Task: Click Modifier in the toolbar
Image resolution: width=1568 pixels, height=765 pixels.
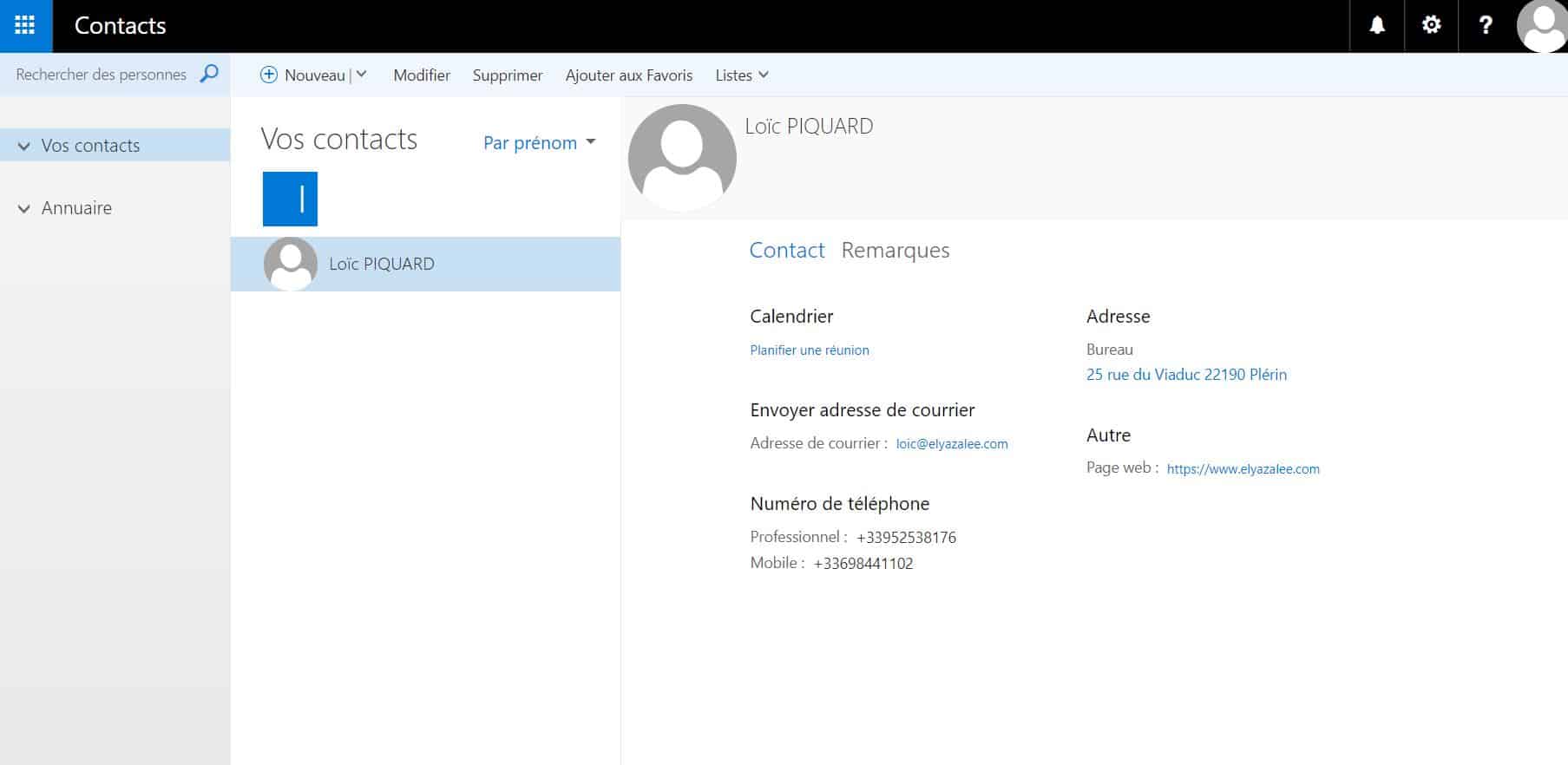Action: click(422, 75)
